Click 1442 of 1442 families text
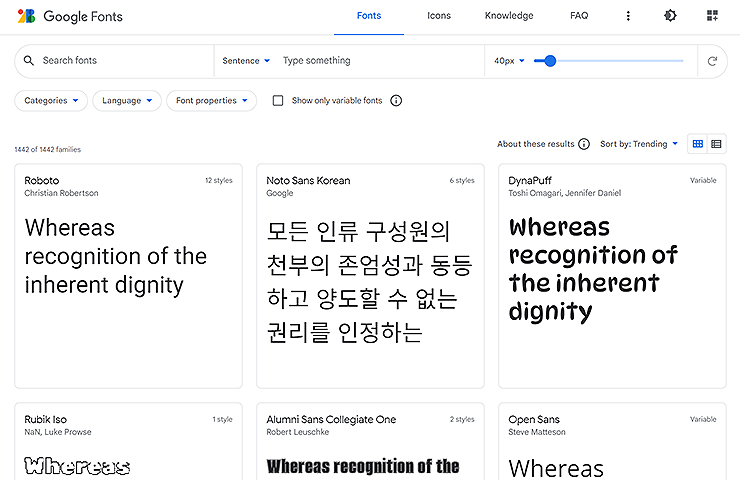Viewport: 740px width, 480px height. point(48,150)
